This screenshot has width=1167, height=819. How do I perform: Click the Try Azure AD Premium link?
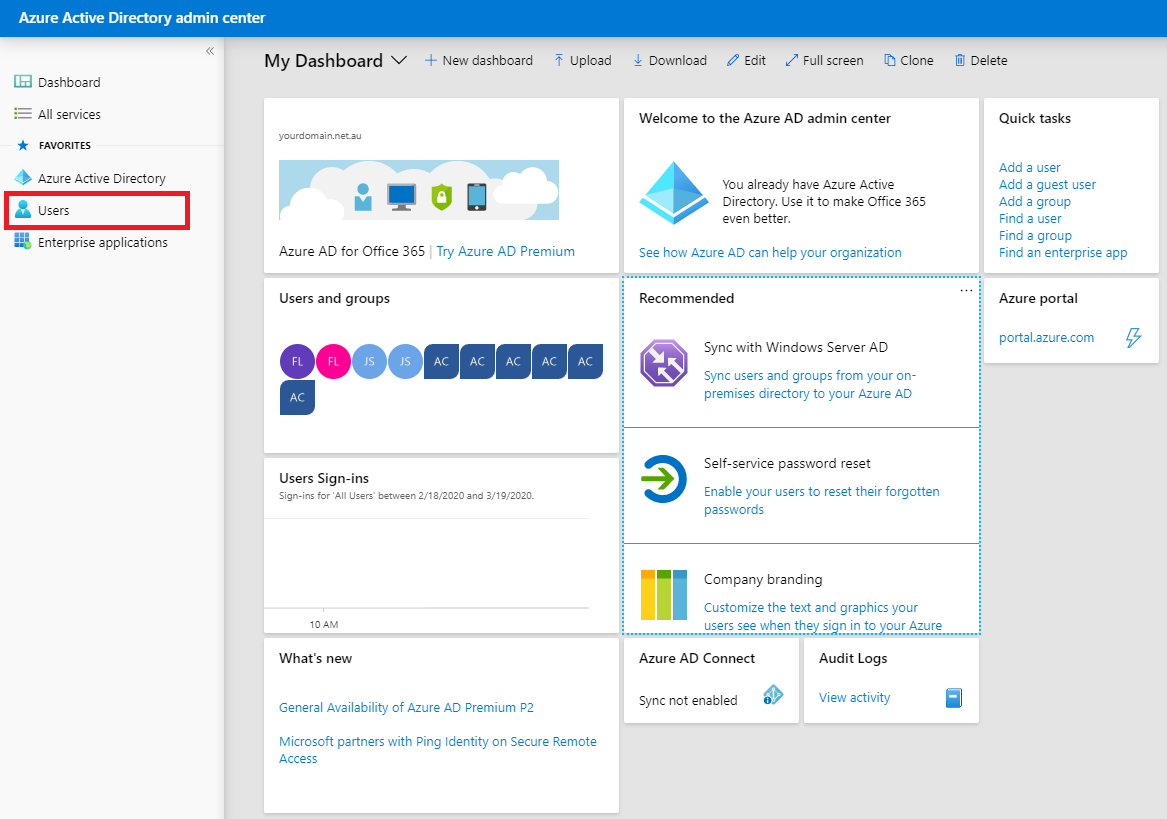pos(505,251)
